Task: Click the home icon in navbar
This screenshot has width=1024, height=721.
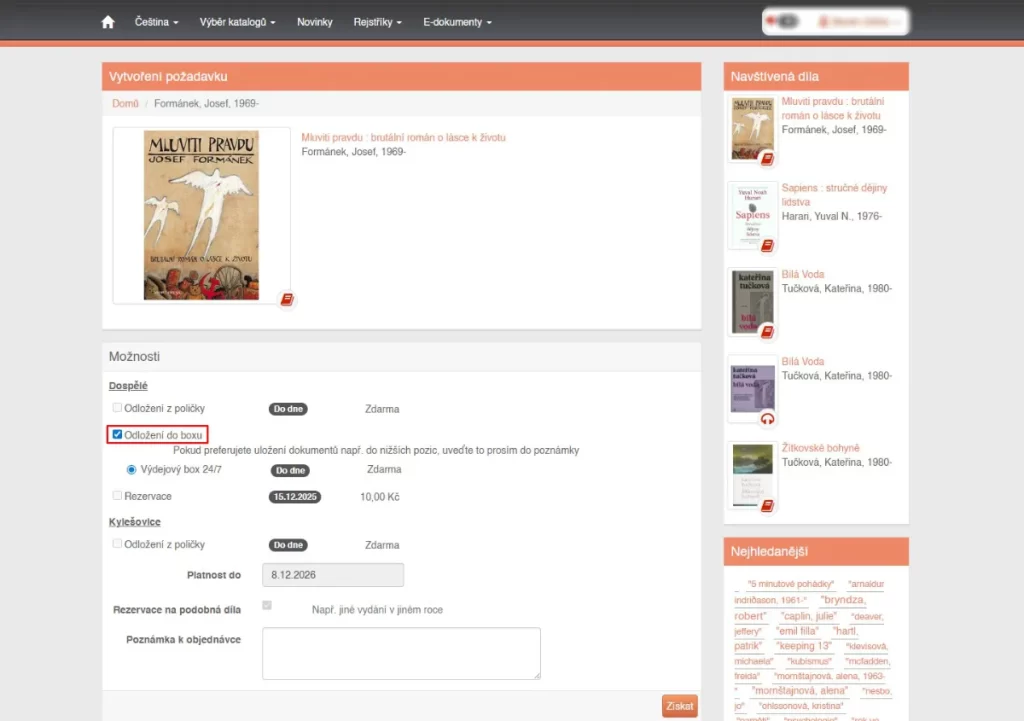Action: [108, 22]
